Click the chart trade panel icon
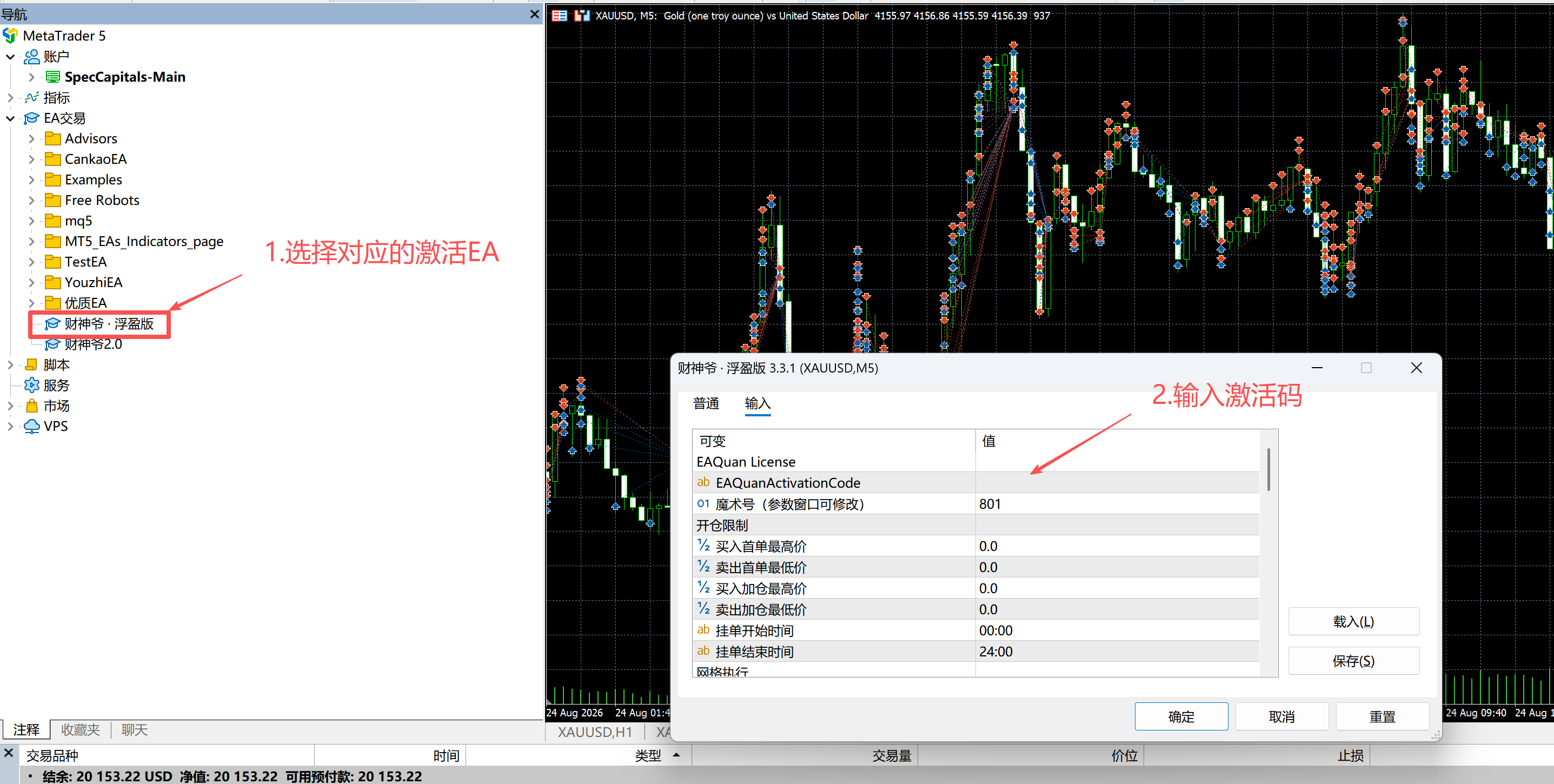The width and height of the screenshot is (1554, 784). tap(560, 16)
